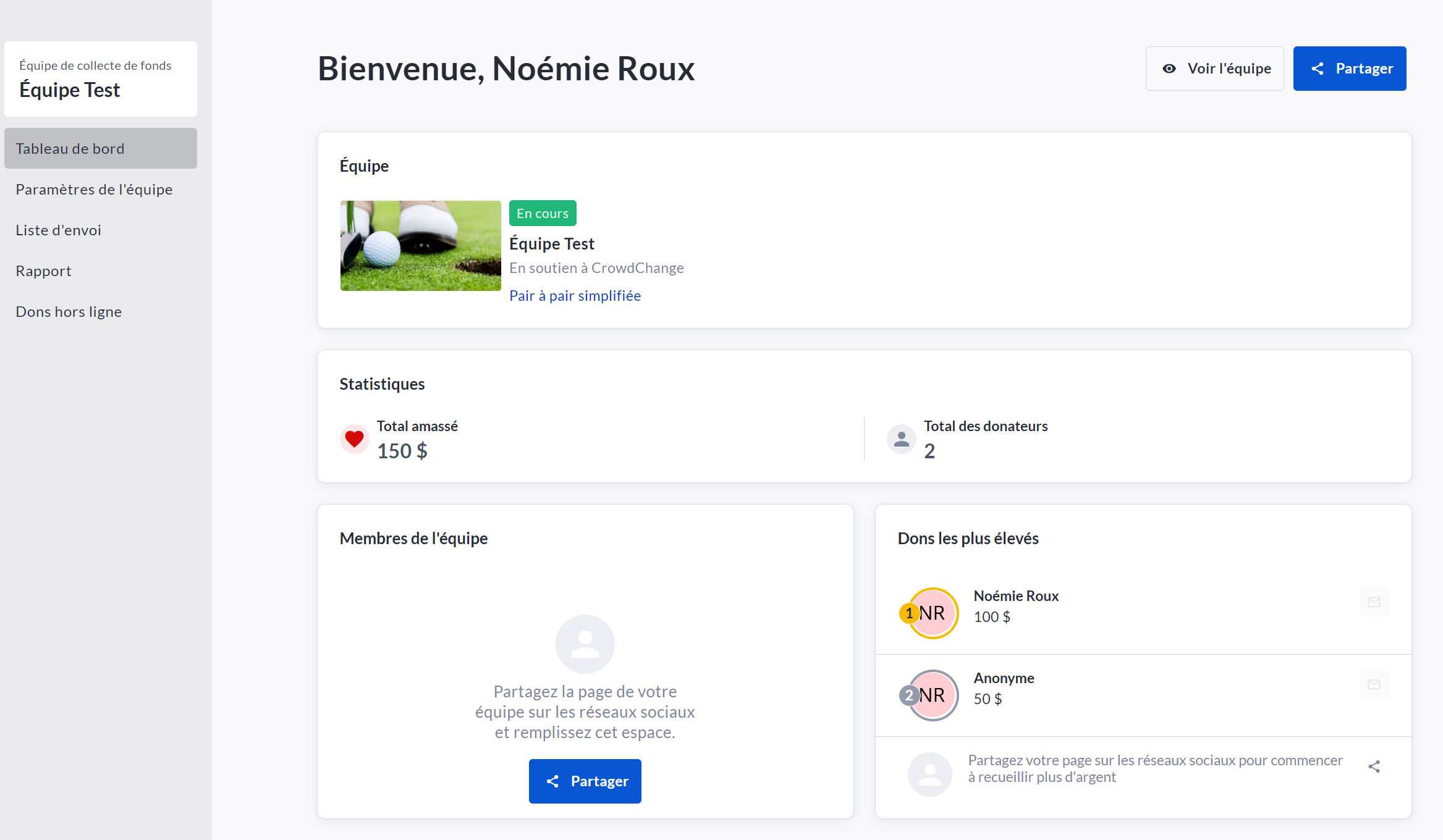Click the golf ball team thumbnail
The height and width of the screenshot is (840, 1443).
(x=420, y=246)
